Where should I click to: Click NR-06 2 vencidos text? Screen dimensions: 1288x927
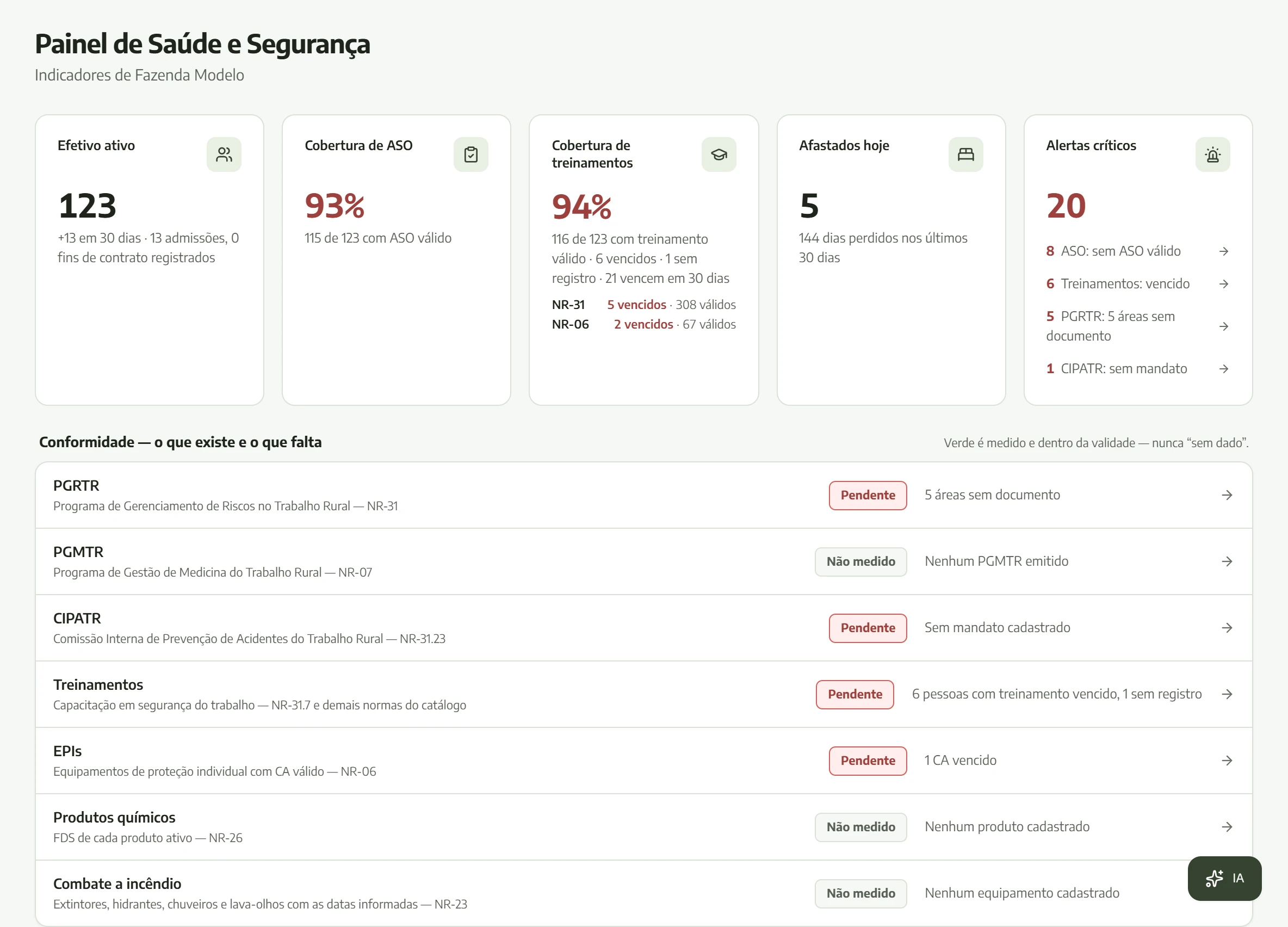pyautogui.click(x=643, y=324)
